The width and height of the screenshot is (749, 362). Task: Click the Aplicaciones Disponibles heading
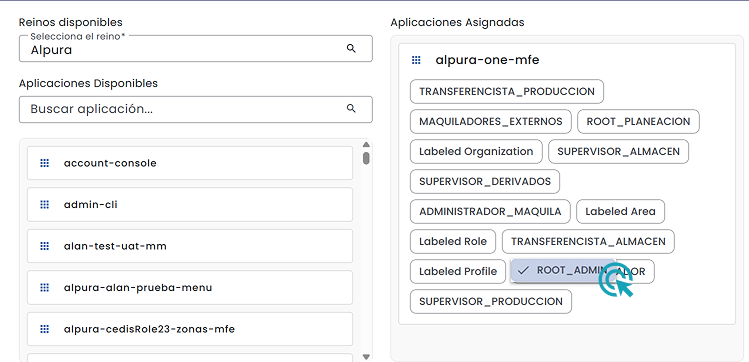pyautogui.click(x=88, y=83)
